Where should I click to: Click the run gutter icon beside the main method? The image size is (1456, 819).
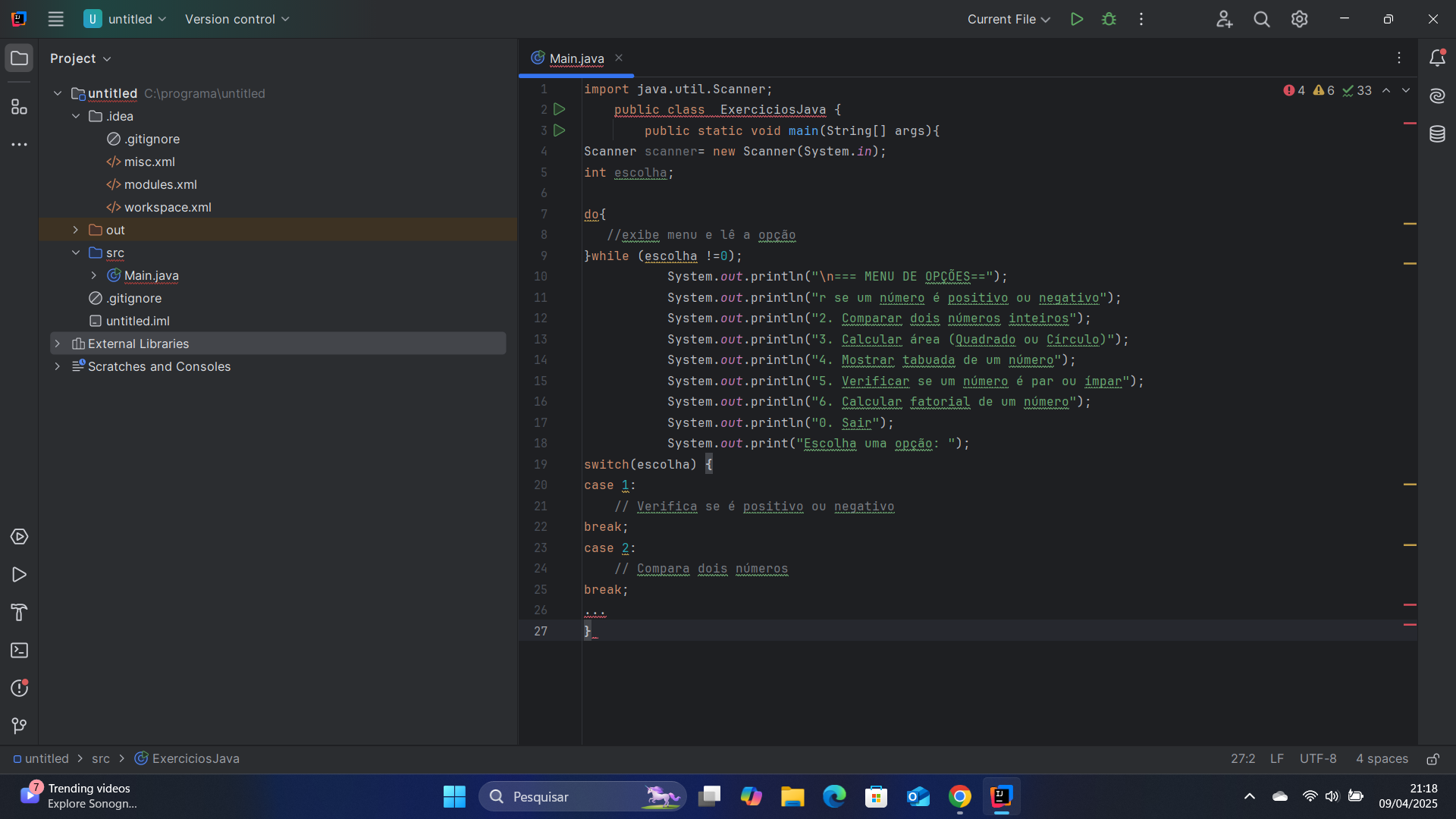[560, 130]
